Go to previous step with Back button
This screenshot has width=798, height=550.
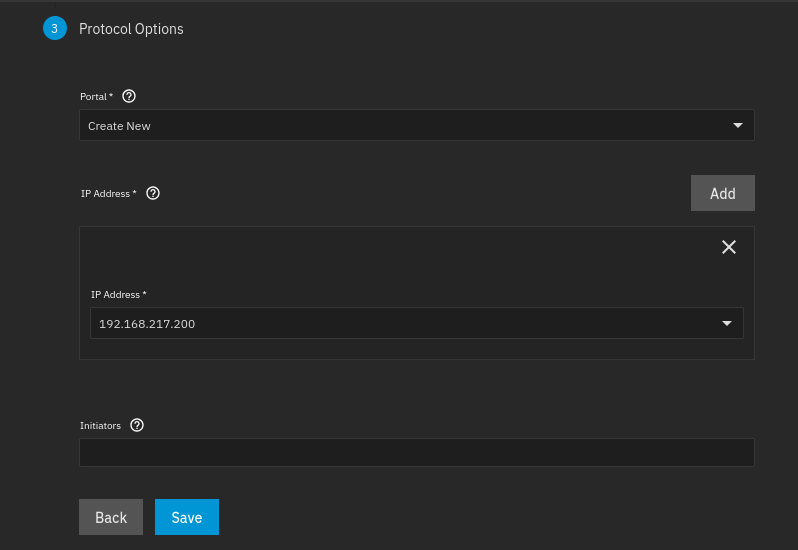point(111,517)
